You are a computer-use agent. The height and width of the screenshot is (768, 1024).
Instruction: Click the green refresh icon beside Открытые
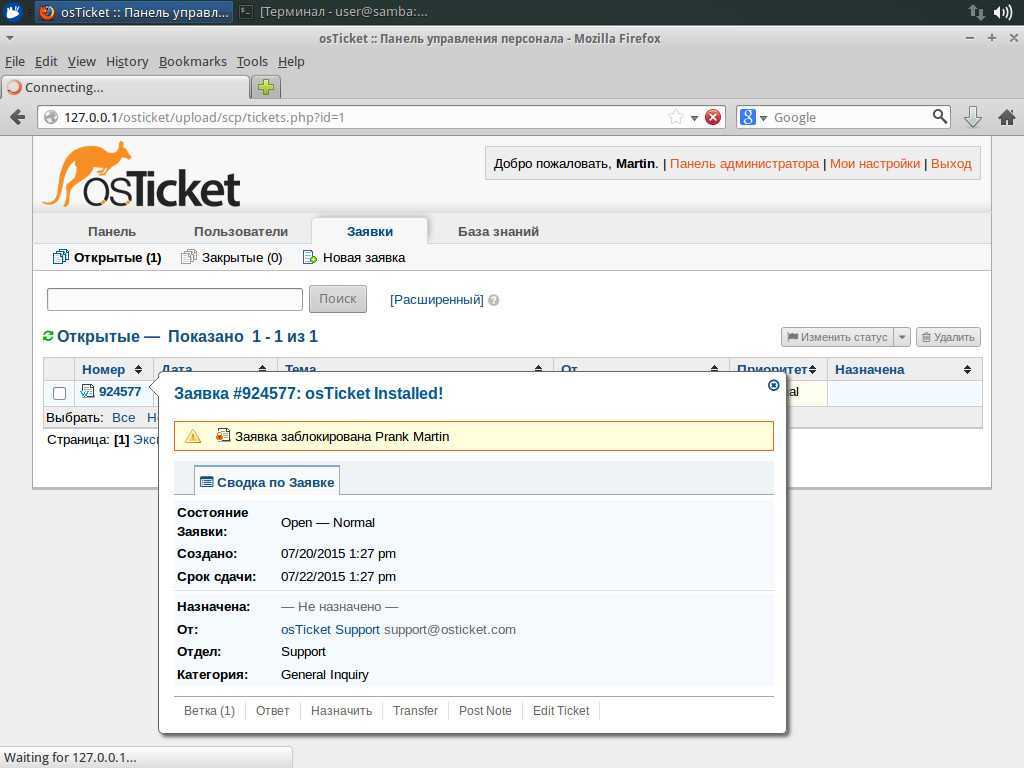48,337
